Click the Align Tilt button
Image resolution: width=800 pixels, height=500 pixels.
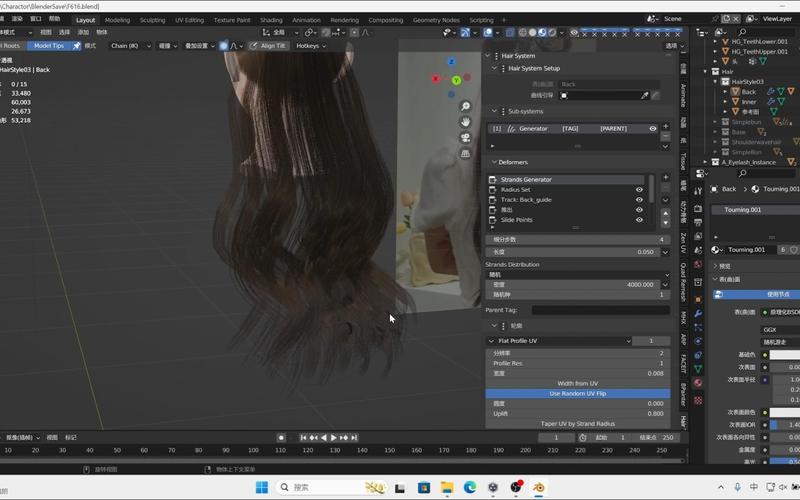(268, 46)
